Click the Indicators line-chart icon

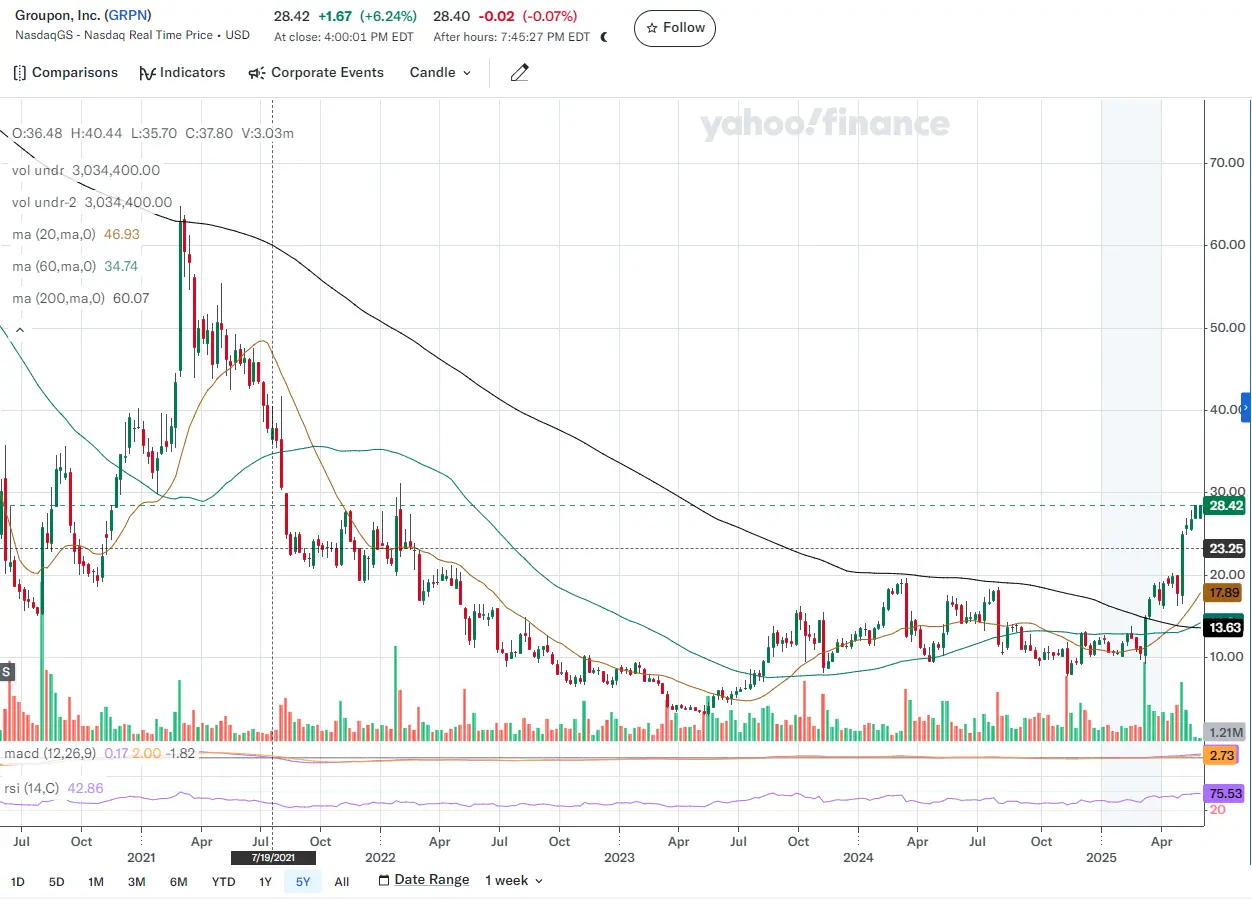147,73
